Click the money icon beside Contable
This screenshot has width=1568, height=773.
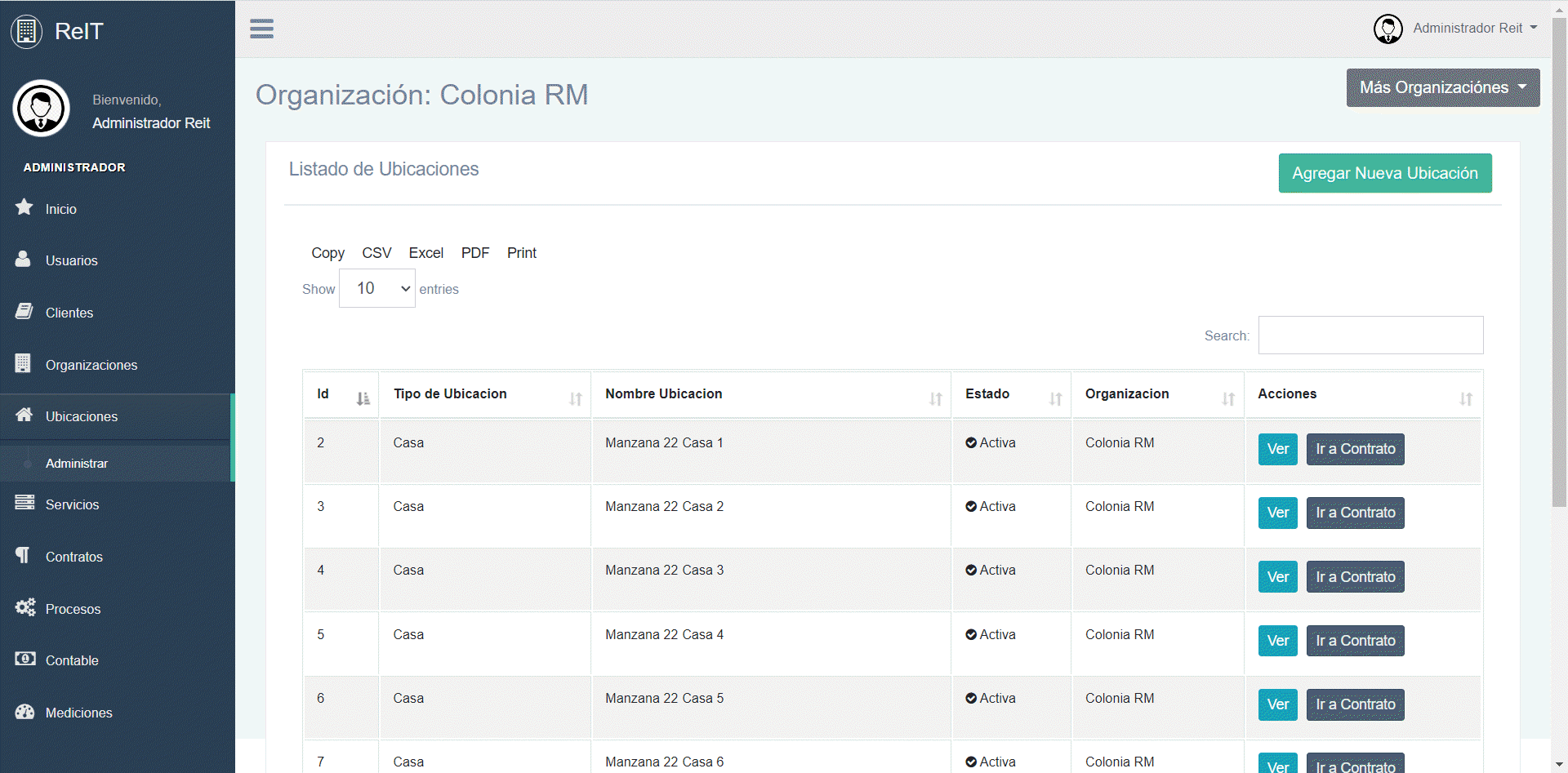tap(25, 659)
